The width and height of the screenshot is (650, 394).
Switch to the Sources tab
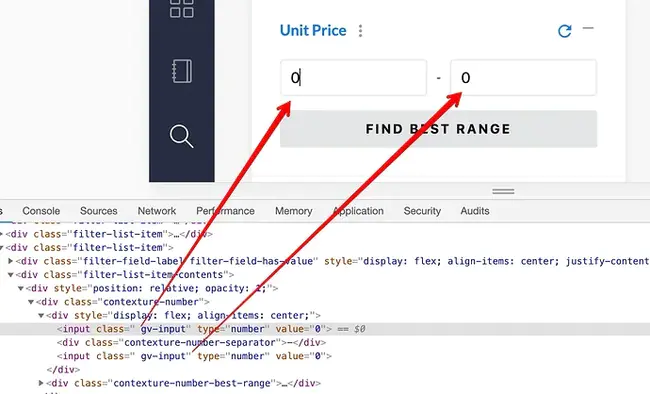click(99, 211)
